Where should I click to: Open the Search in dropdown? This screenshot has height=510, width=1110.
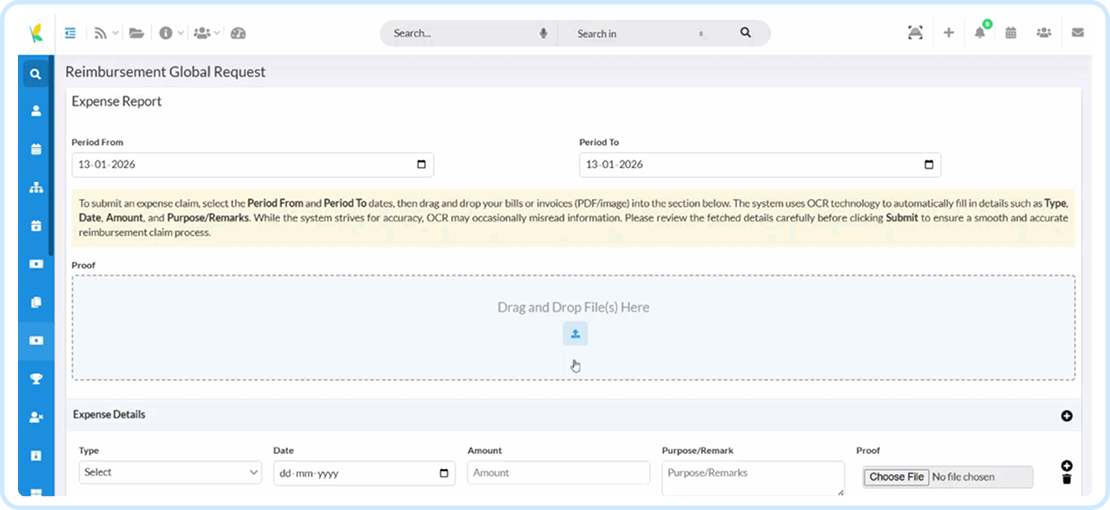(x=641, y=33)
